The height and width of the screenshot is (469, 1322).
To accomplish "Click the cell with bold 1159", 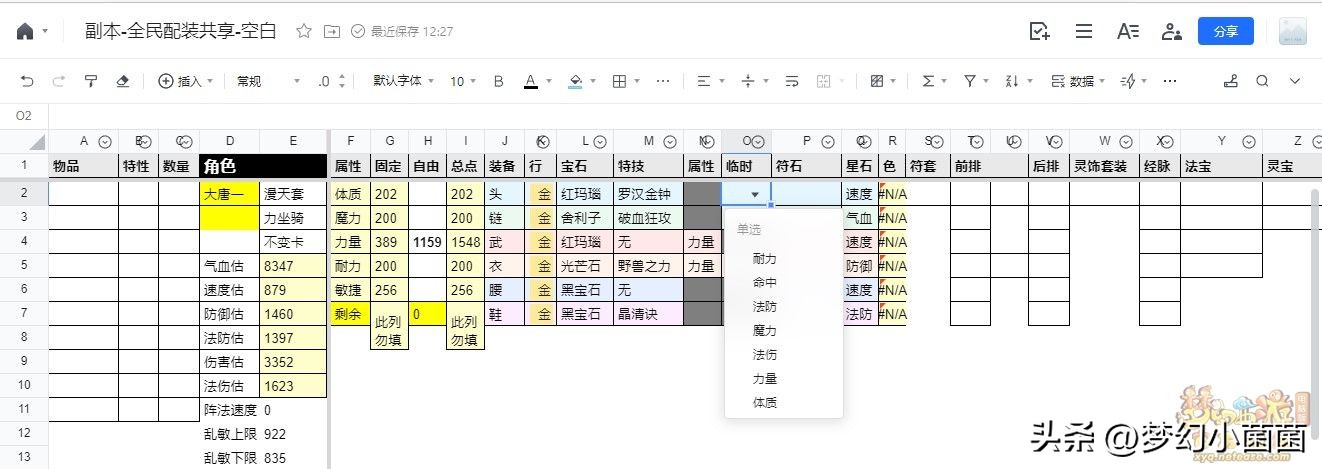I will pos(427,242).
